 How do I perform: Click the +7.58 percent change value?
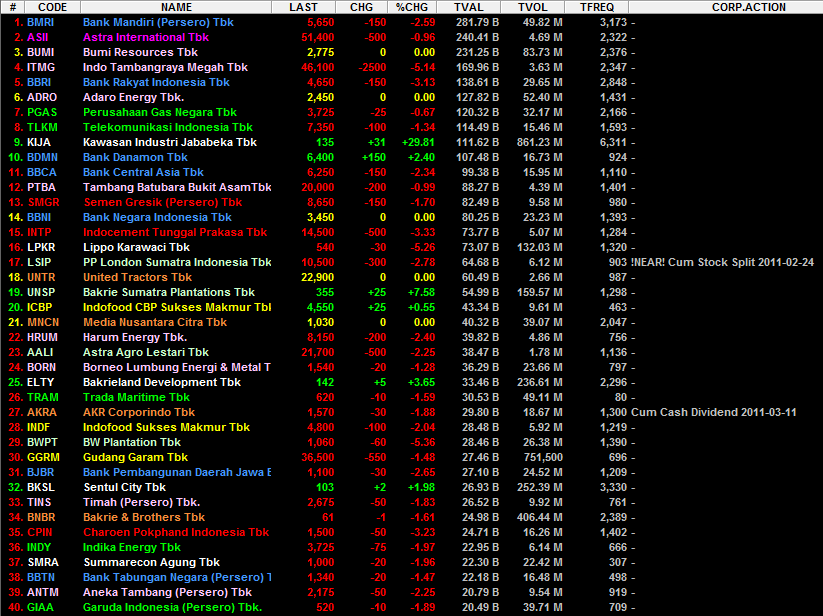click(x=421, y=292)
